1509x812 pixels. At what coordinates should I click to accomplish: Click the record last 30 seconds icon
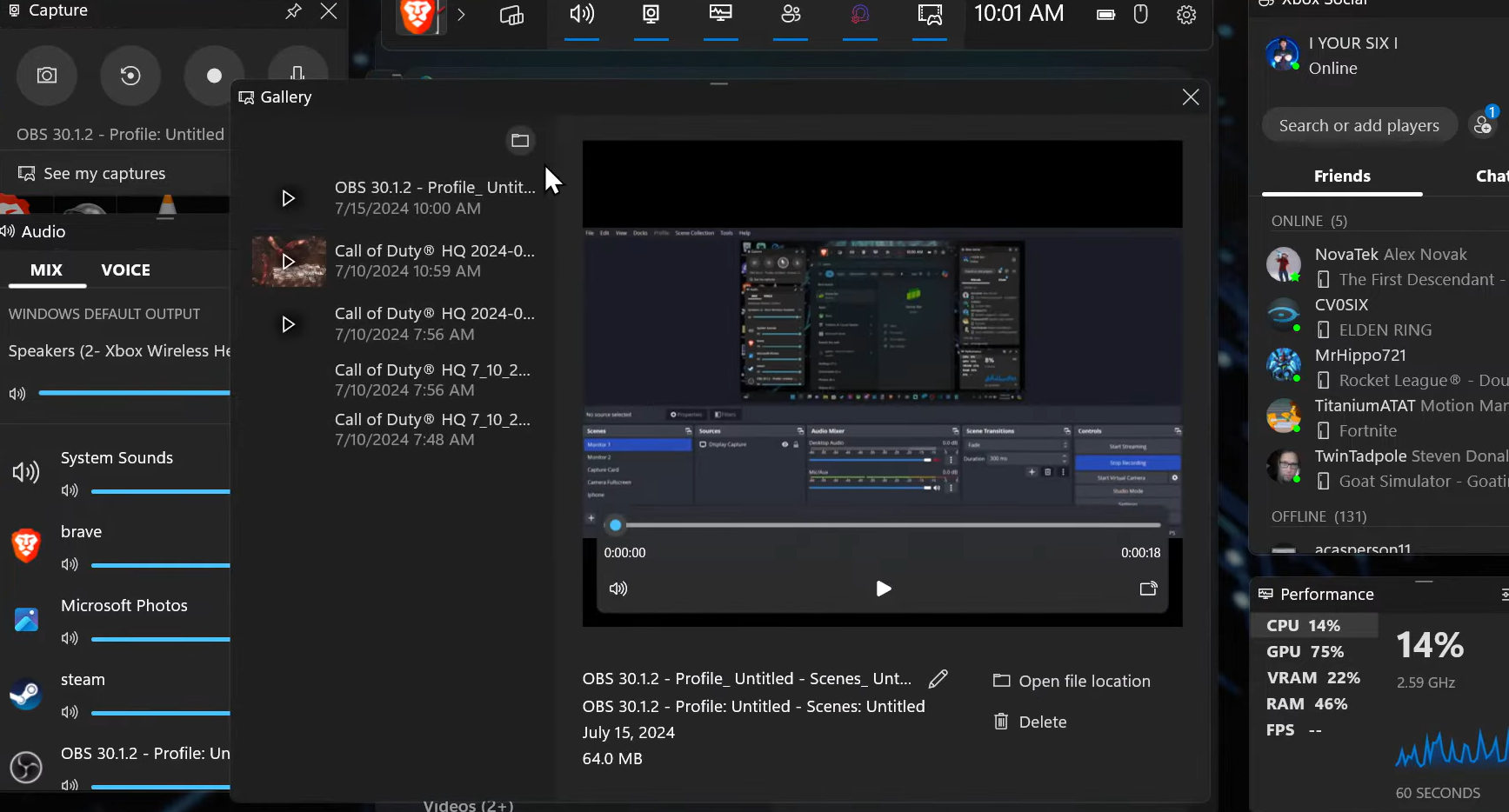pyautogui.click(x=130, y=76)
